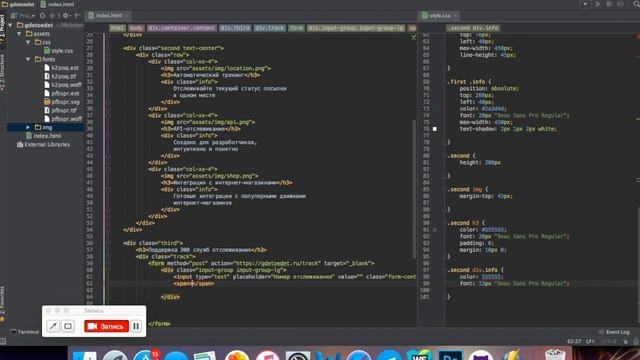Click cursor position 62:27 in status bar
640x360 pixels.
click(x=574, y=341)
